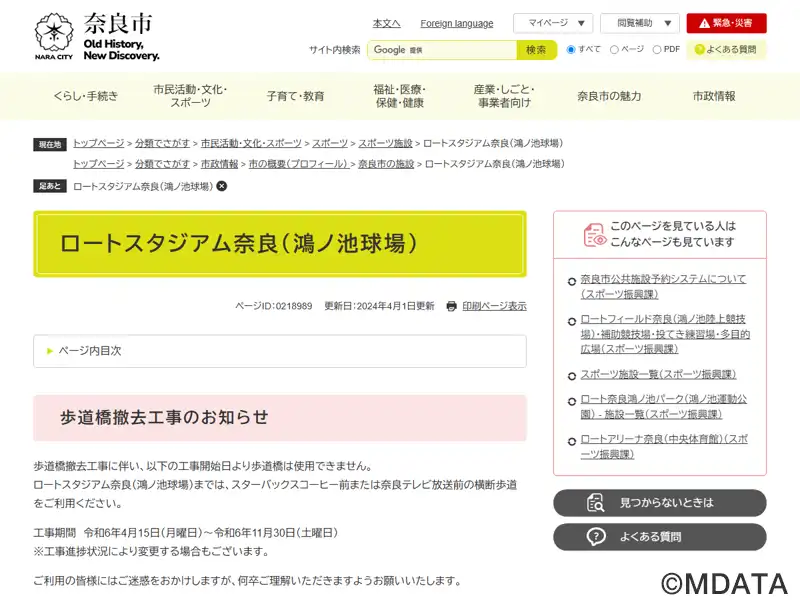Viewport: 800px width, 600px height.
Task: Click the 工事期間 date line
Action: (186, 533)
